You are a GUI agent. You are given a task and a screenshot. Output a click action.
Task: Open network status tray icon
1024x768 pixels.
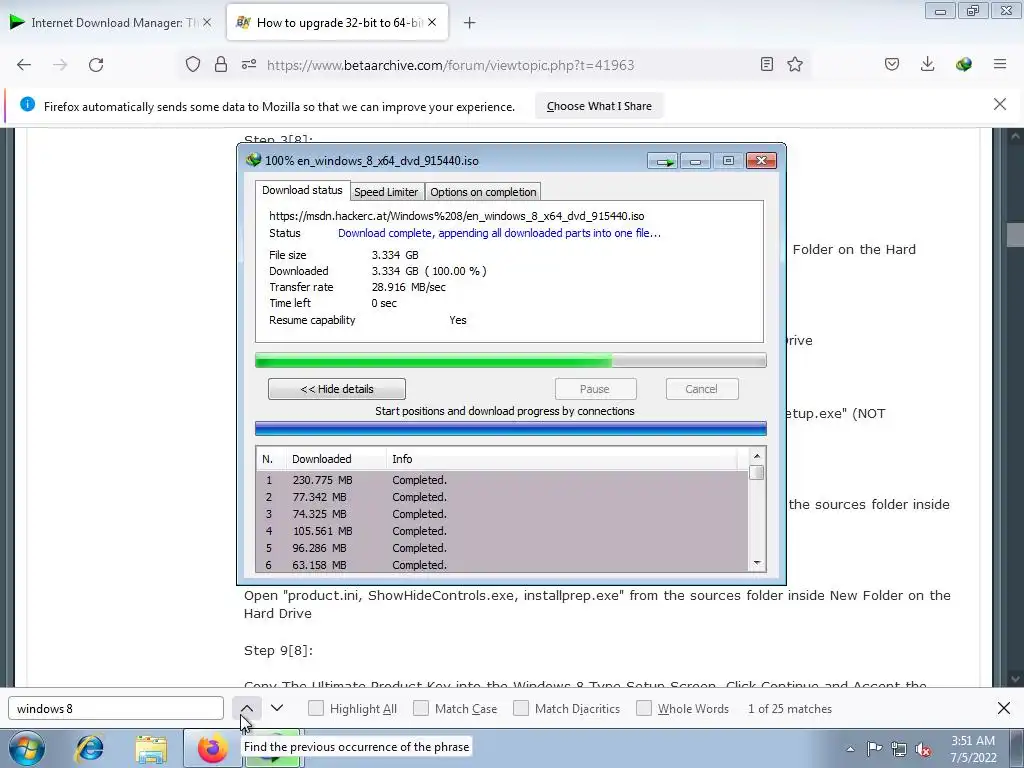click(899, 749)
